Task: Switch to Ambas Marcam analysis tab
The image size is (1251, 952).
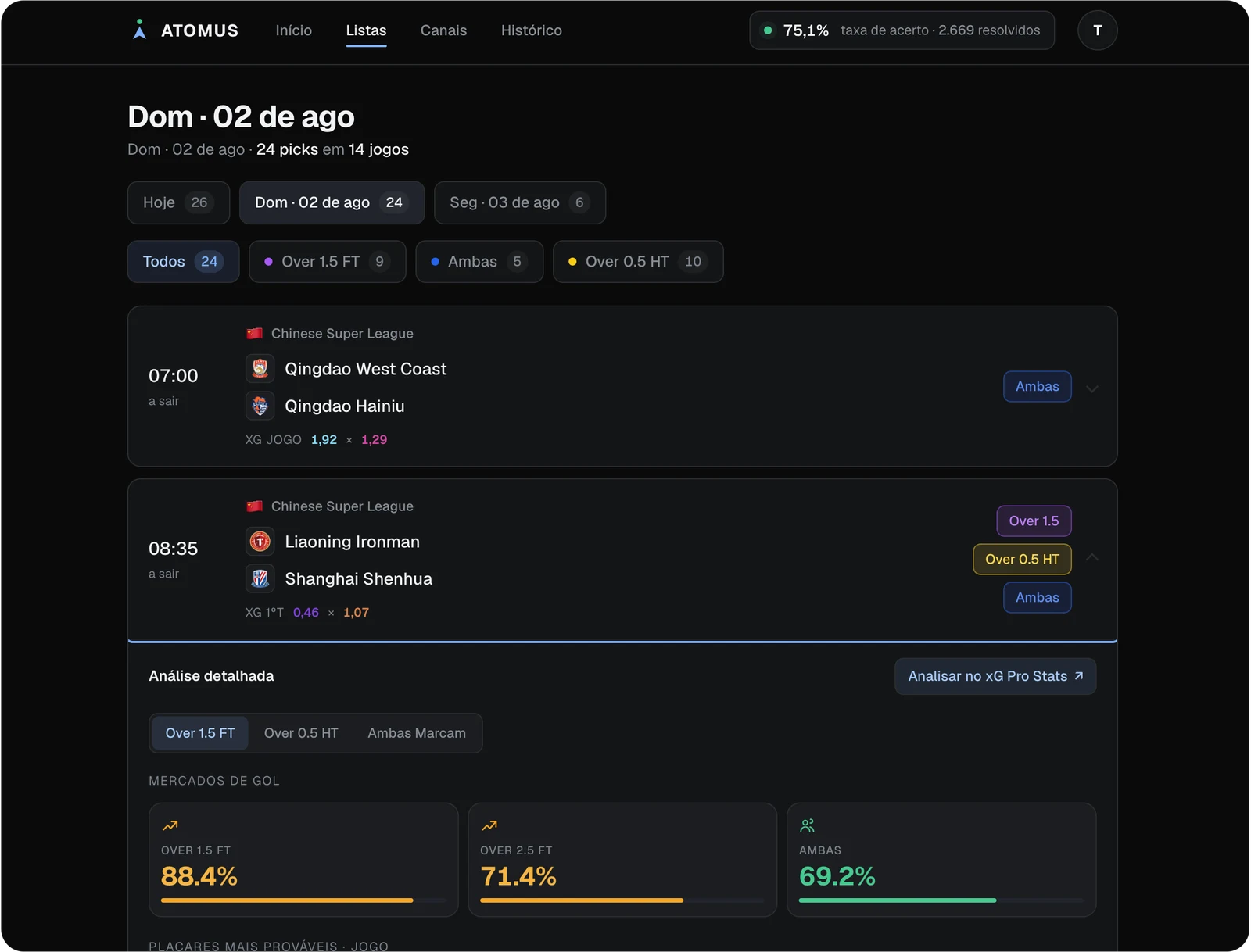Action: [417, 733]
